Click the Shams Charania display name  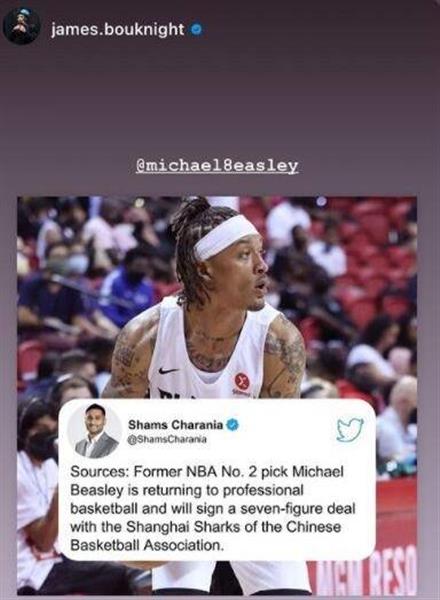[x=176, y=425]
